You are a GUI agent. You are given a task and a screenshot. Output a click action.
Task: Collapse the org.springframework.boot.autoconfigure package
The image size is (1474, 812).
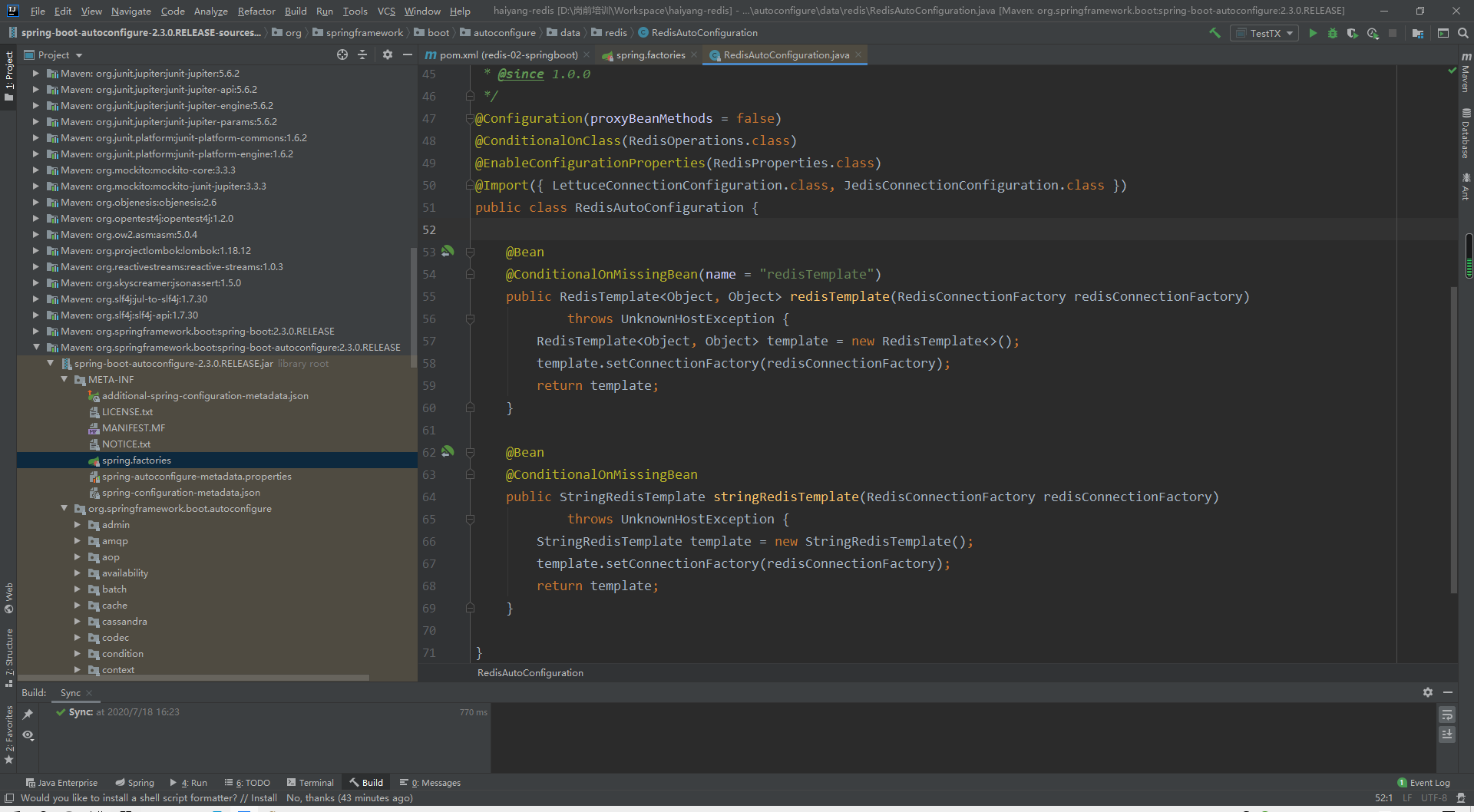(x=64, y=508)
